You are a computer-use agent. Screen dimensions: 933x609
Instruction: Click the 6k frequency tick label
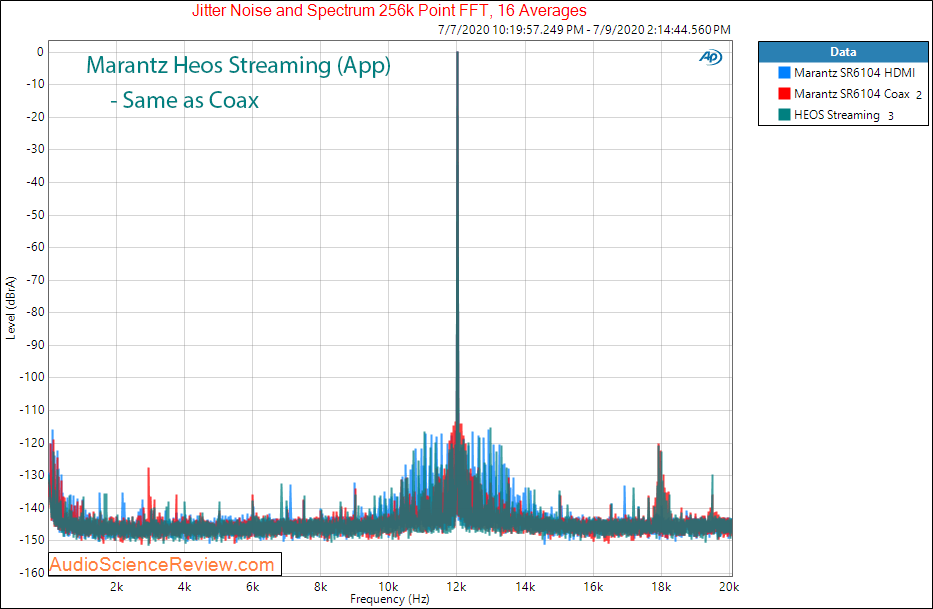pos(252,586)
